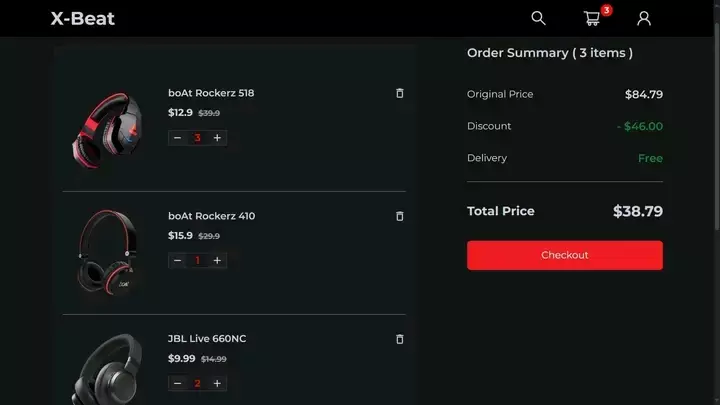The height and width of the screenshot is (405, 720).
Task: Click the quantity value 2 of JBL Live
Action: tap(197, 383)
